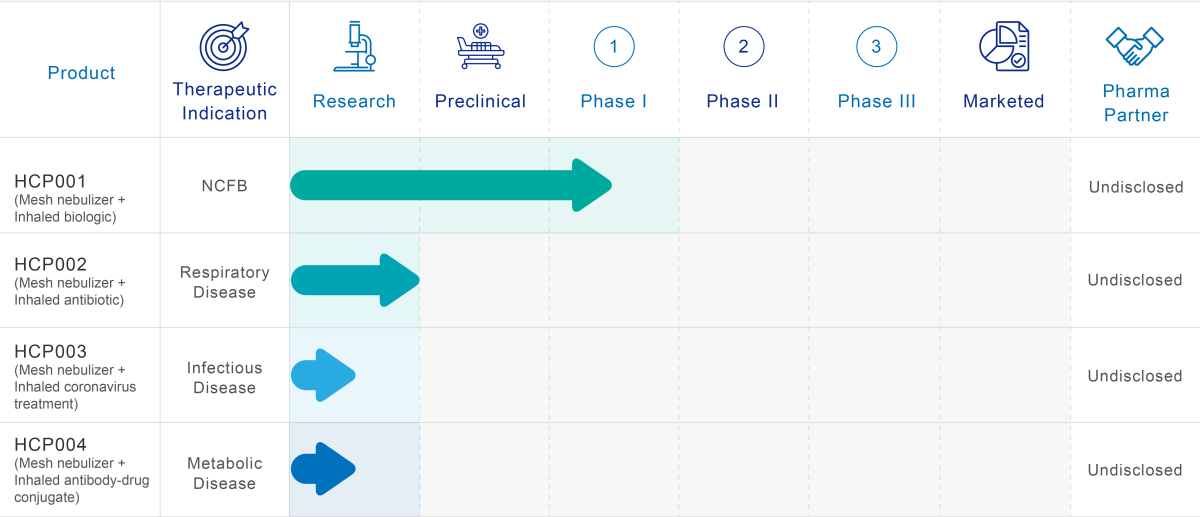Click the Pharma Partner header label
This screenshot has width=1200, height=517.
pos(1135,103)
